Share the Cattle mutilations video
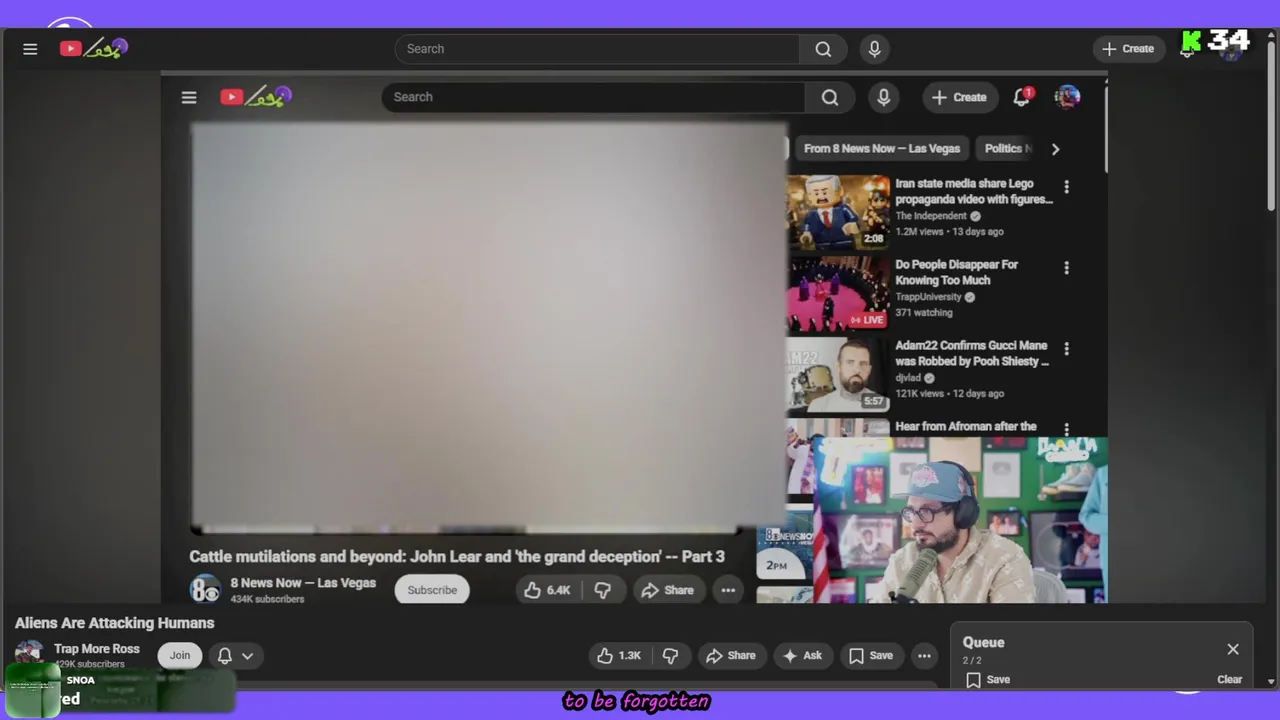 [668, 590]
